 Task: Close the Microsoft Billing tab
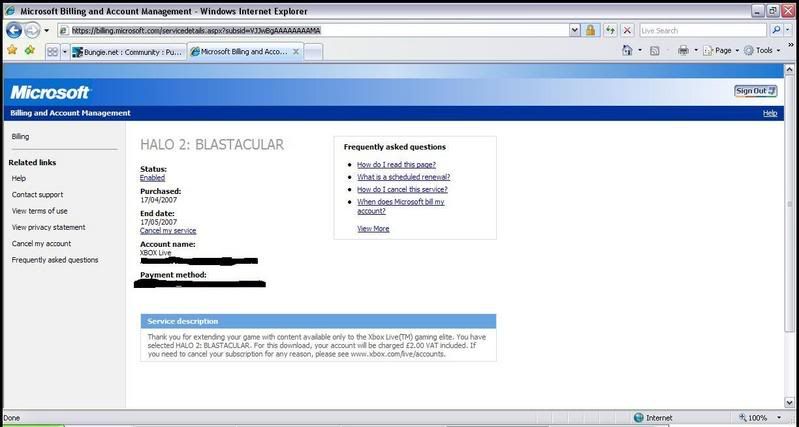pos(296,52)
